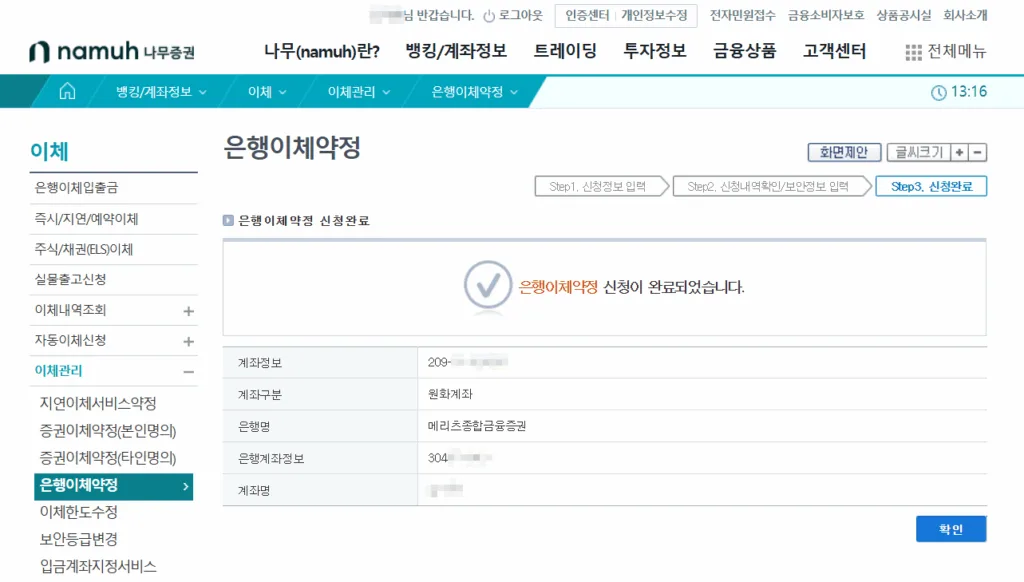Decrease font size with minus button
Image resolution: width=1024 pixels, height=582 pixels.
tap(978, 152)
